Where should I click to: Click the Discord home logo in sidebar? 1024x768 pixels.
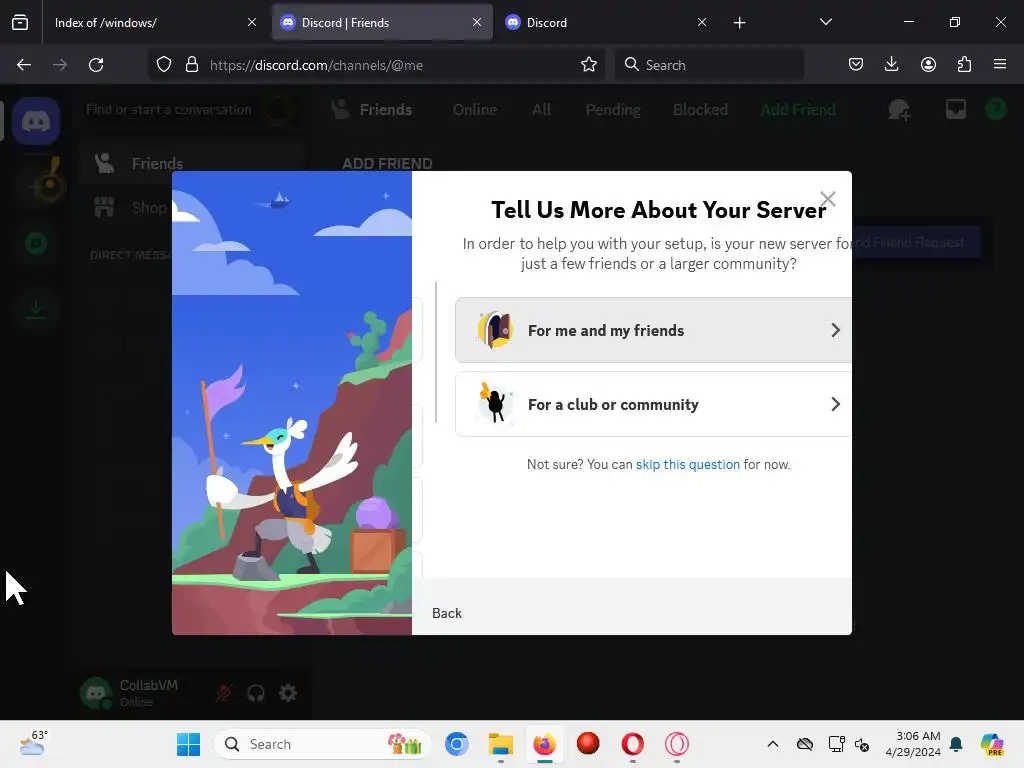[36, 121]
